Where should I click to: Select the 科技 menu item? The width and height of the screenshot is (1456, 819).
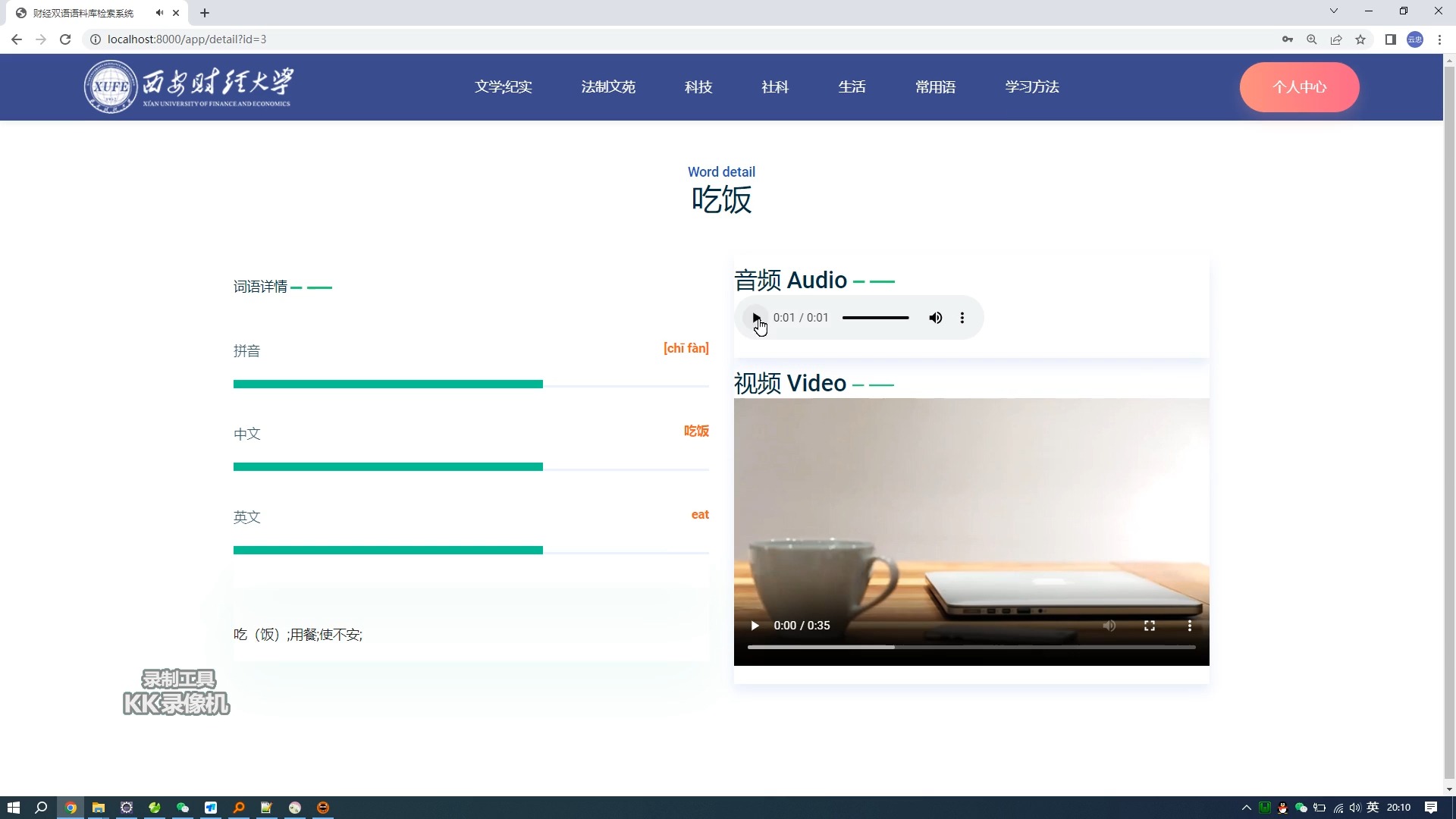pyautogui.click(x=698, y=87)
